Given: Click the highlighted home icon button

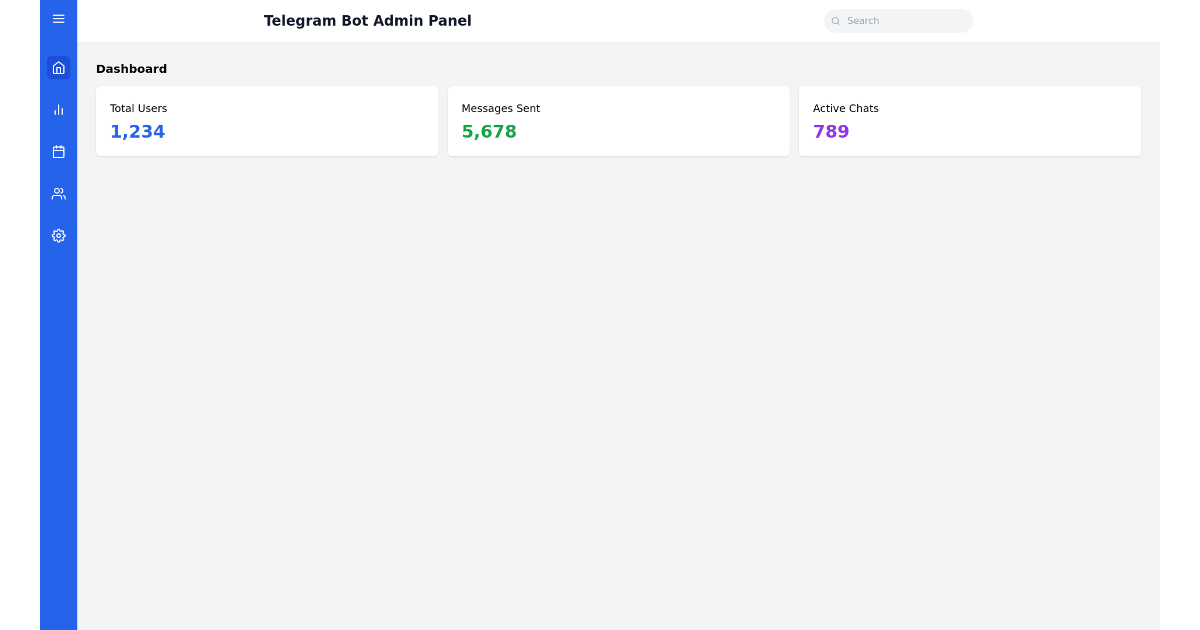Looking at the screenshot, I should tap(58, 67).
